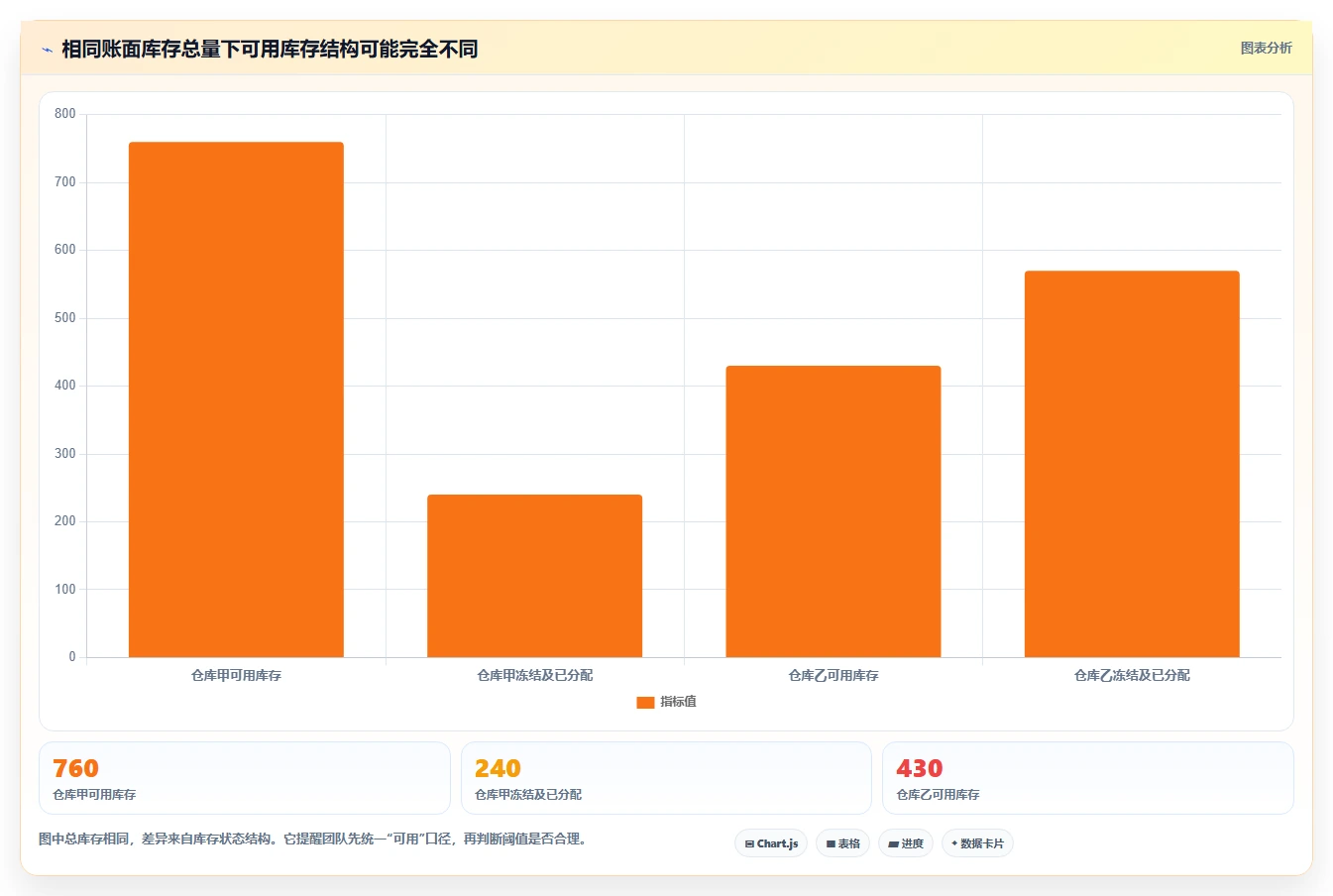The width and height of the screenshot is (1333, 896).
Task: Click the 表格 tag pill
Action: tap(843, 843)
